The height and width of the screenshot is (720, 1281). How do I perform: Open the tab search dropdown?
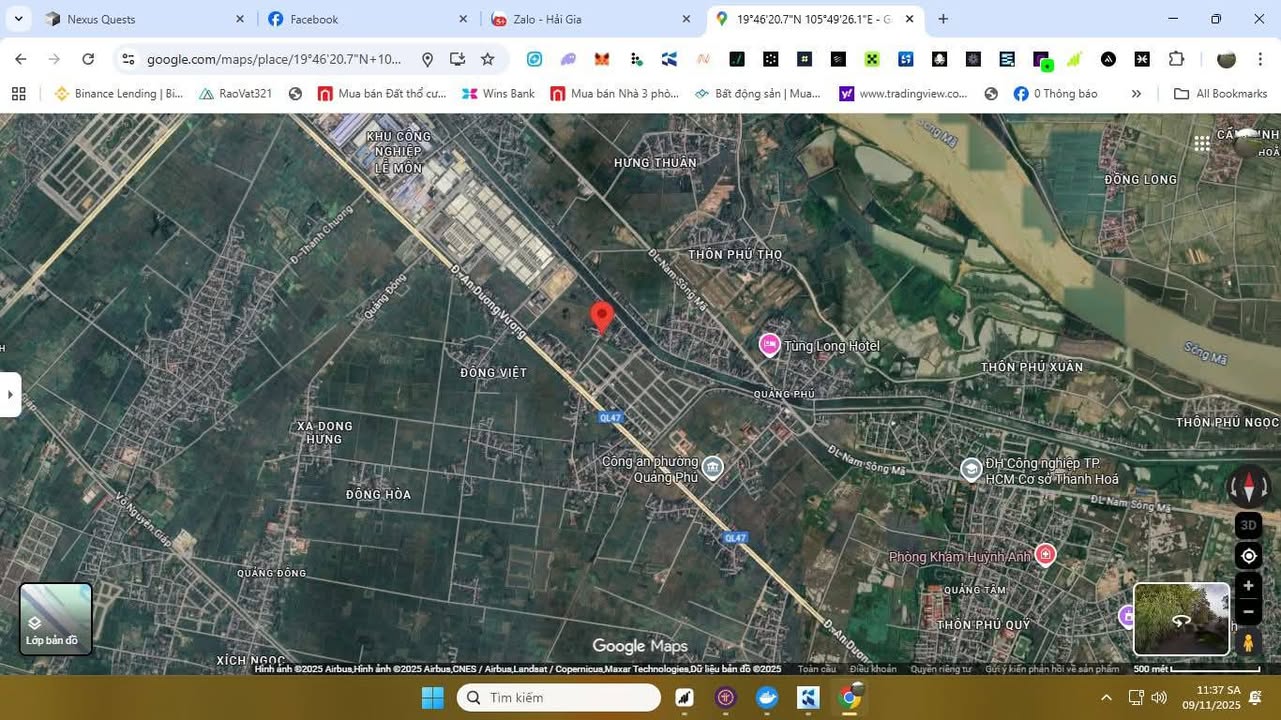click(x=18, y=19)
